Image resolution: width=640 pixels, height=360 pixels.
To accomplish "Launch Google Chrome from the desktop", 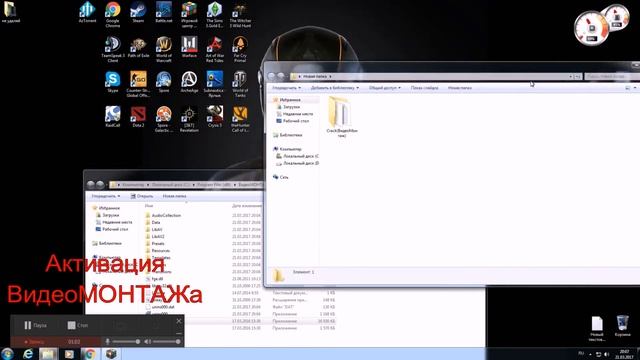I will pyautogui.click(x=113, y=14).
